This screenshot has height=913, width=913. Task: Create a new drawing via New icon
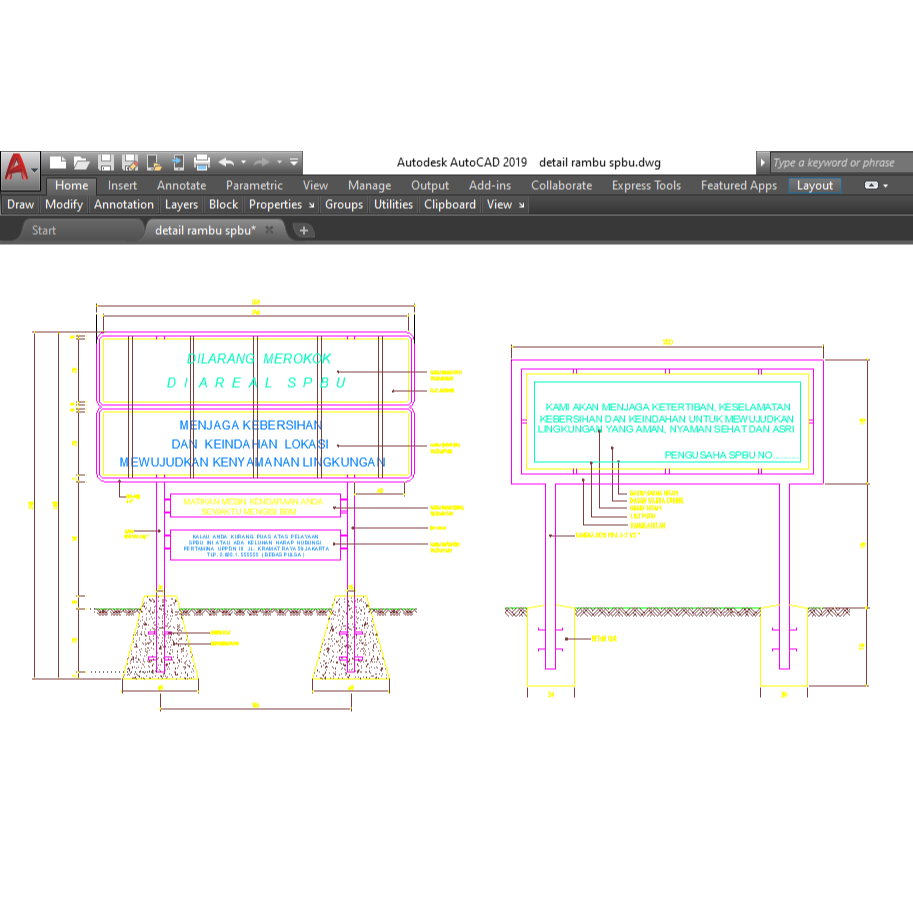[58, 162]
